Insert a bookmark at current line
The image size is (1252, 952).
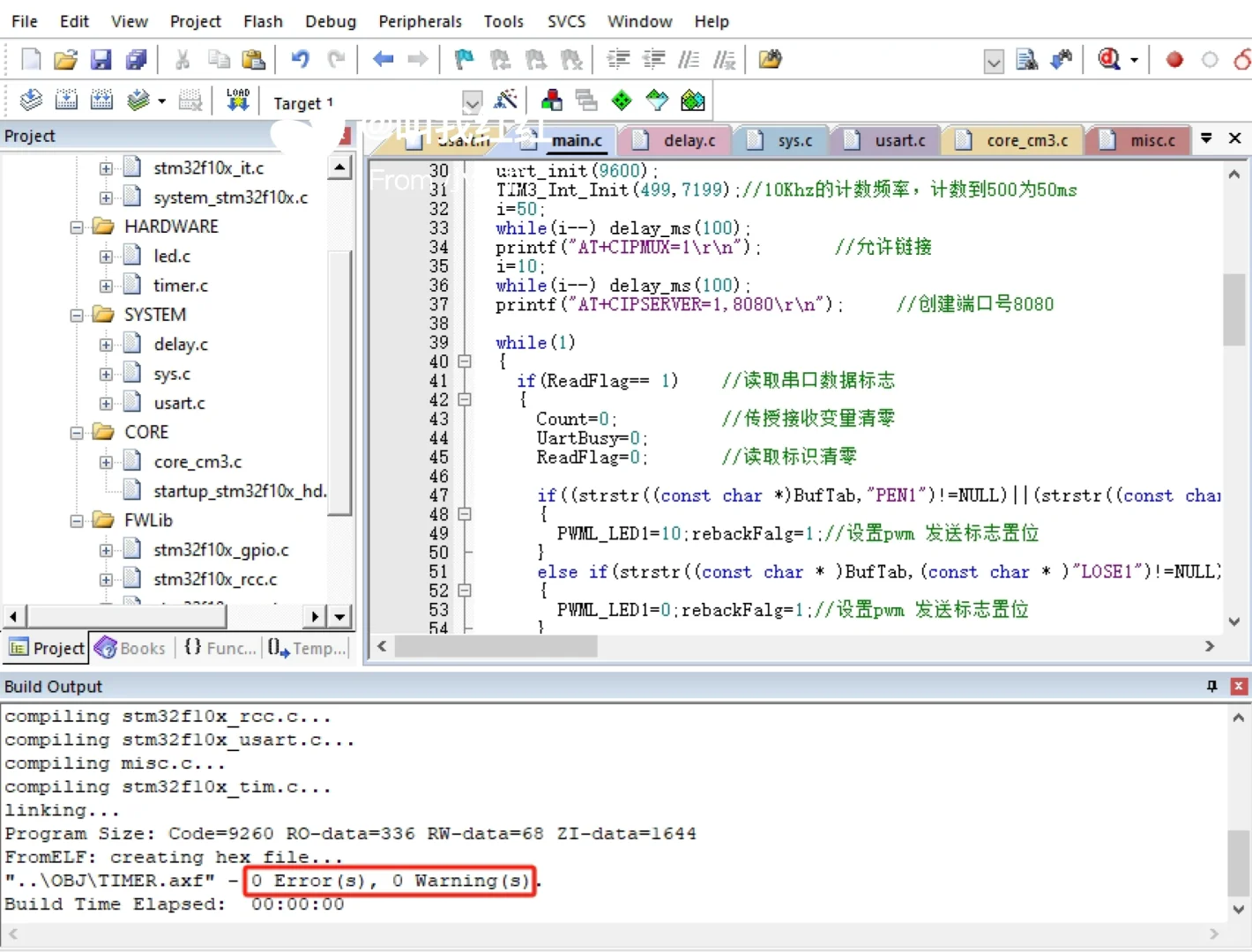pyautogui.click(x=463, y=59)
